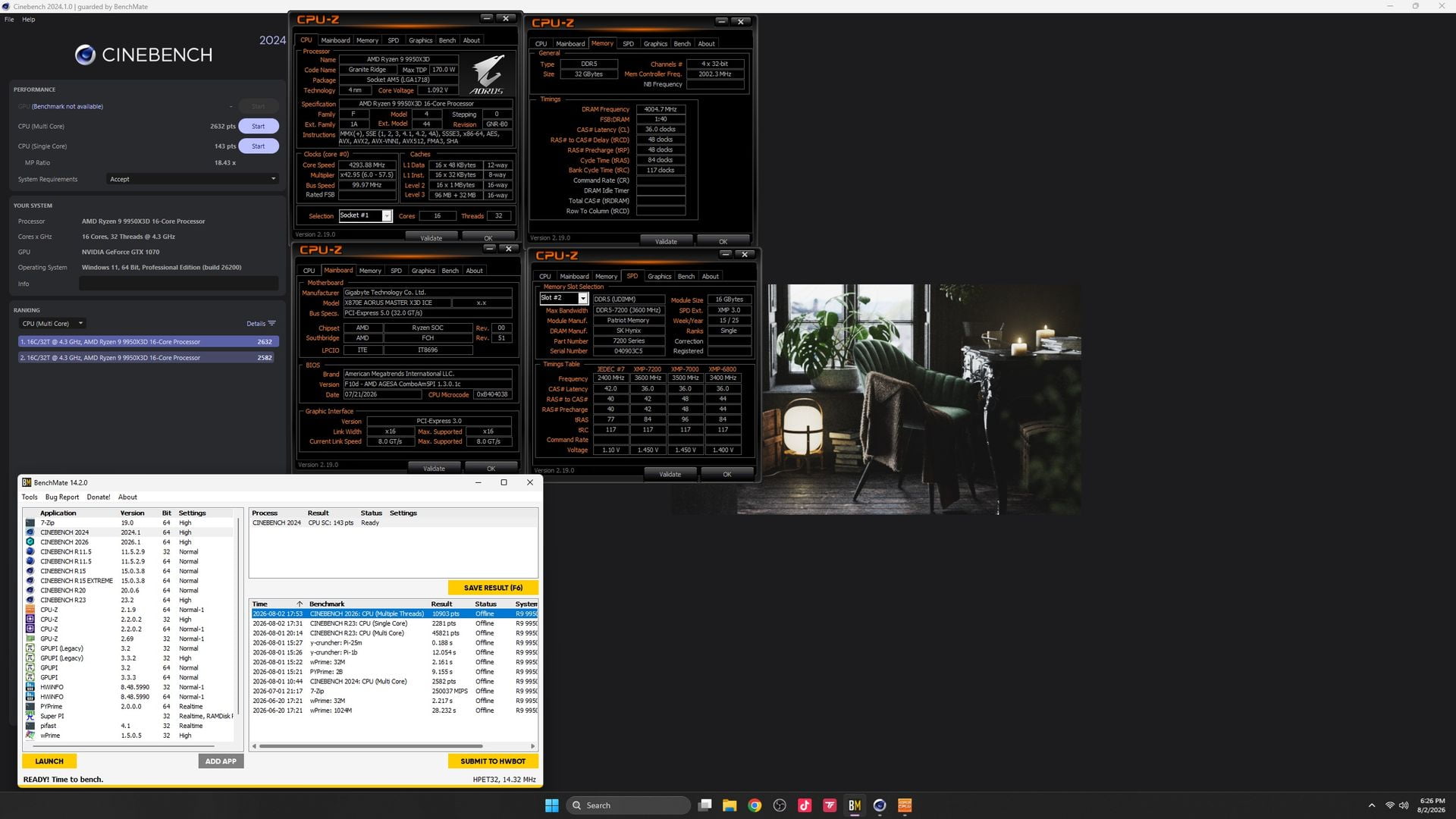Click the 7-Zip application icon in BenchMate list

tap(30, 522)
